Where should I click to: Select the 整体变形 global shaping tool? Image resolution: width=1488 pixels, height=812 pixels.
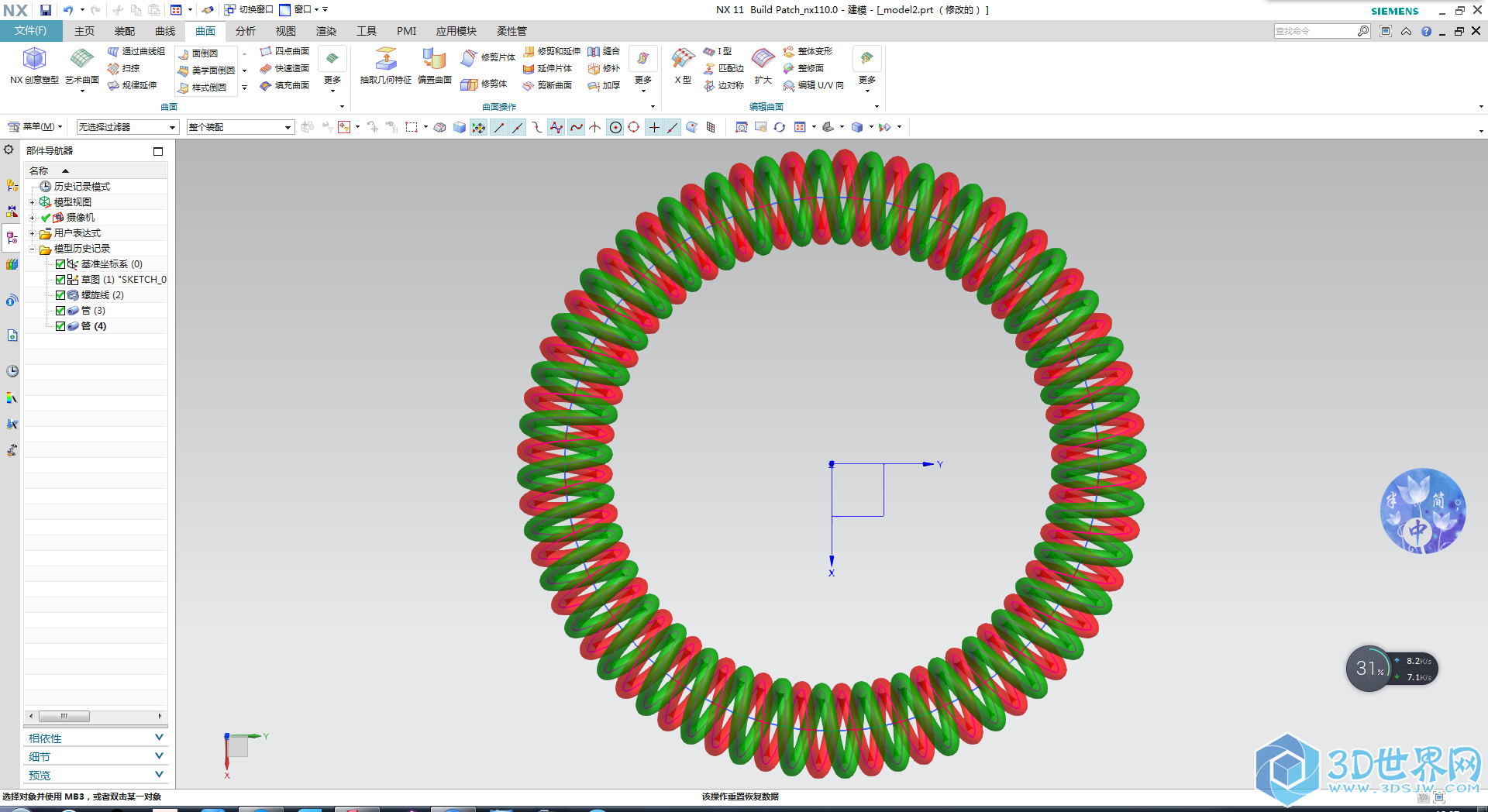coord(808,51)
